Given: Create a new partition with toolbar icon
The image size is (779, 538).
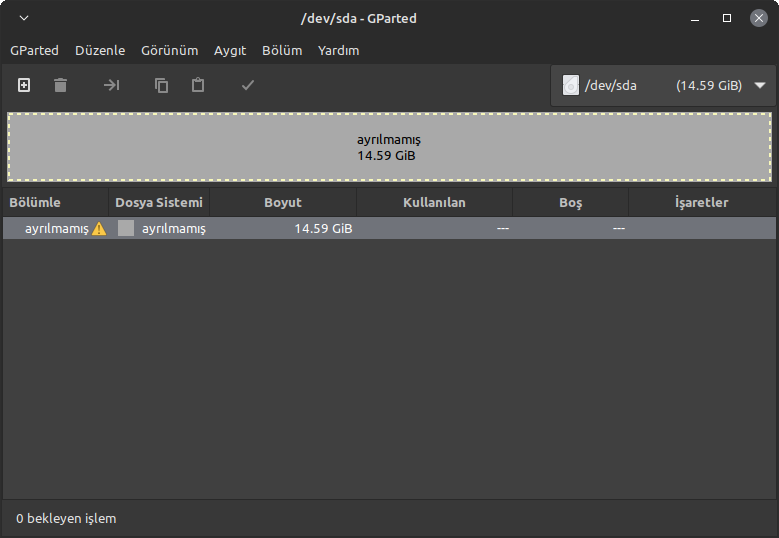Looking at the screenshot, I should click(24, 85).
